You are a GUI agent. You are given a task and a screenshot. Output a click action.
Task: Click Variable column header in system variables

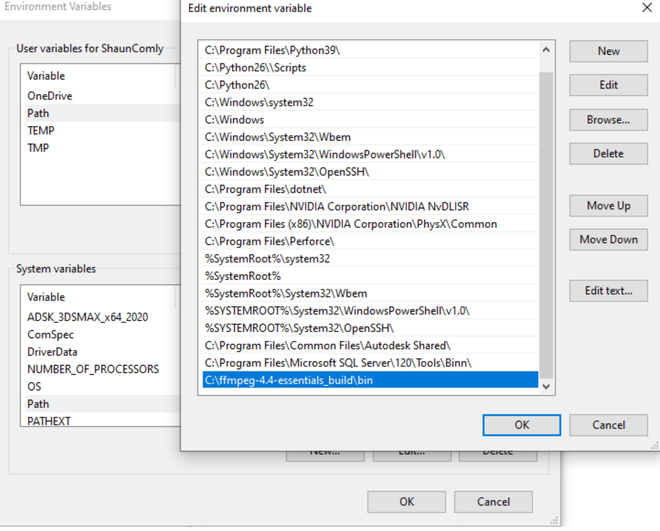pos(99,297)
